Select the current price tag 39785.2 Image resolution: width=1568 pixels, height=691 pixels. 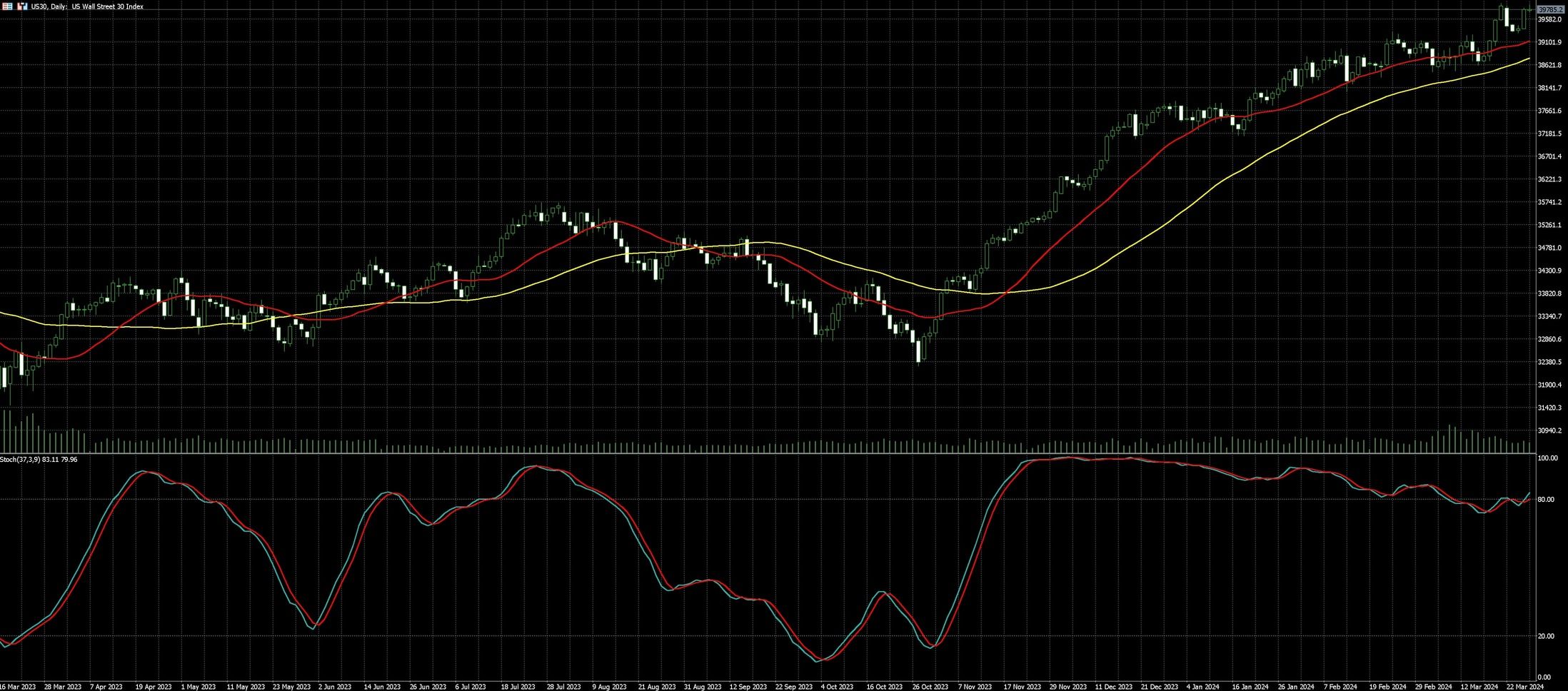(x=1548, y=9)
